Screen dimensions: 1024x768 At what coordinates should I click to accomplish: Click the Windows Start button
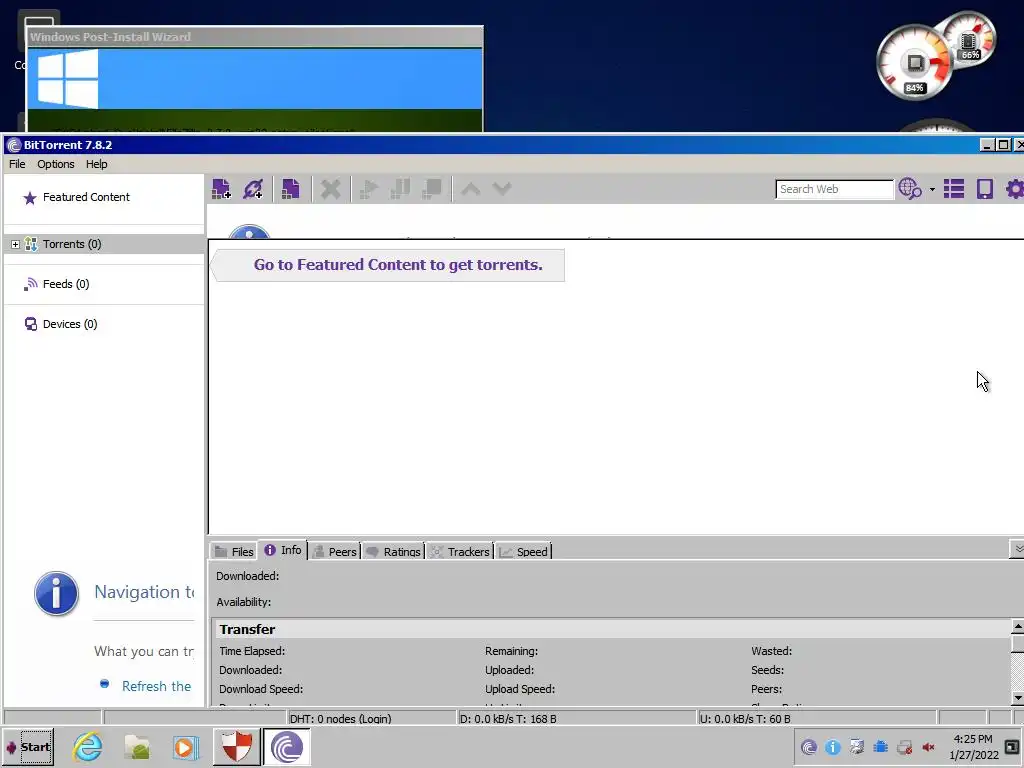29,747
